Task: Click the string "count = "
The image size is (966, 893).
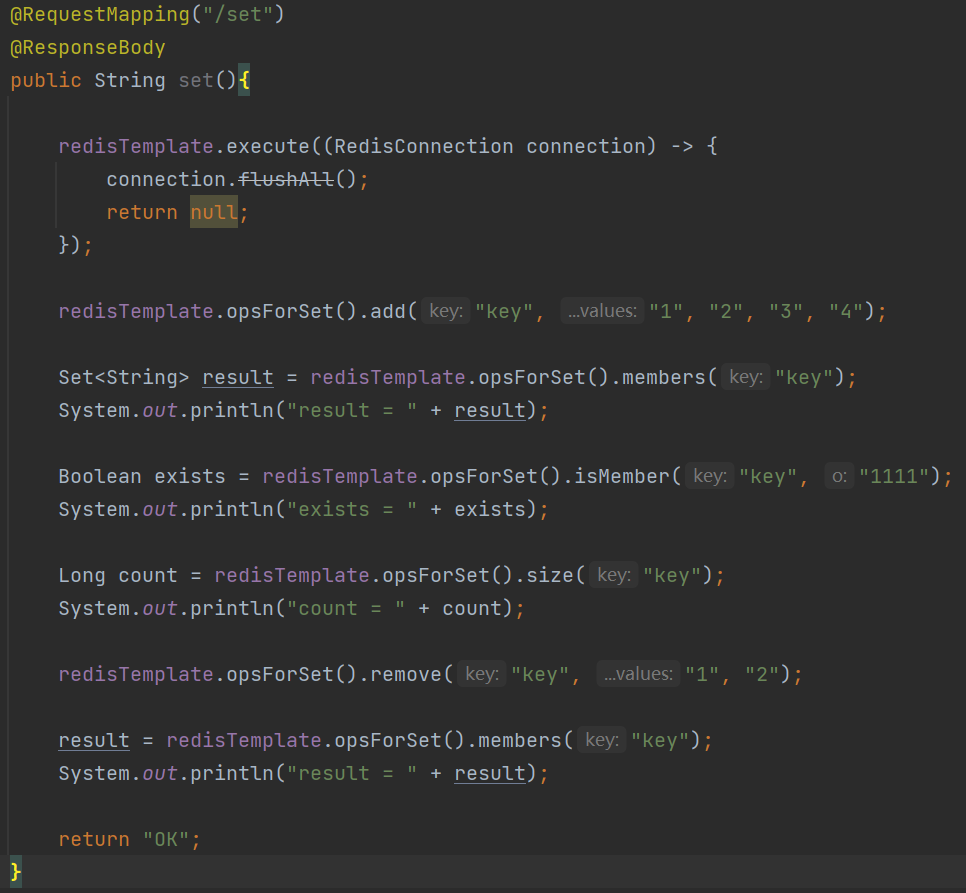Action: tap(346, 608)
